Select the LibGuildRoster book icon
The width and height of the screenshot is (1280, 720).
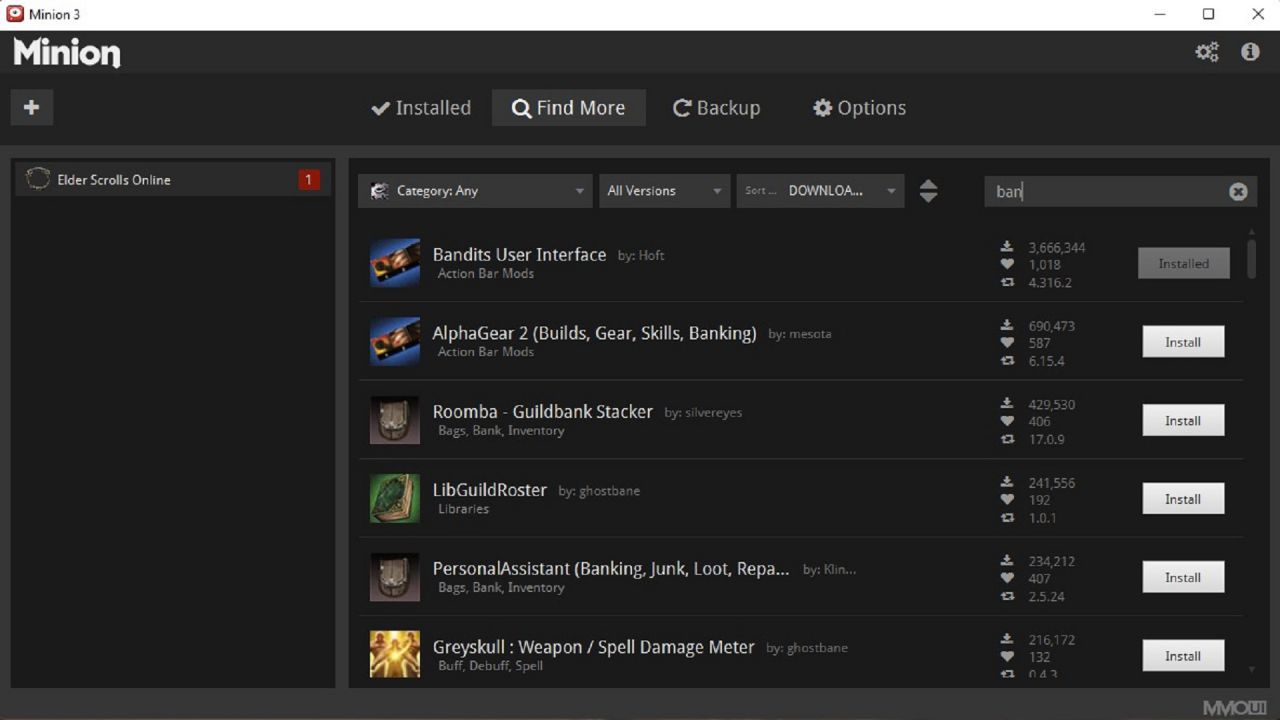point(394,497)
